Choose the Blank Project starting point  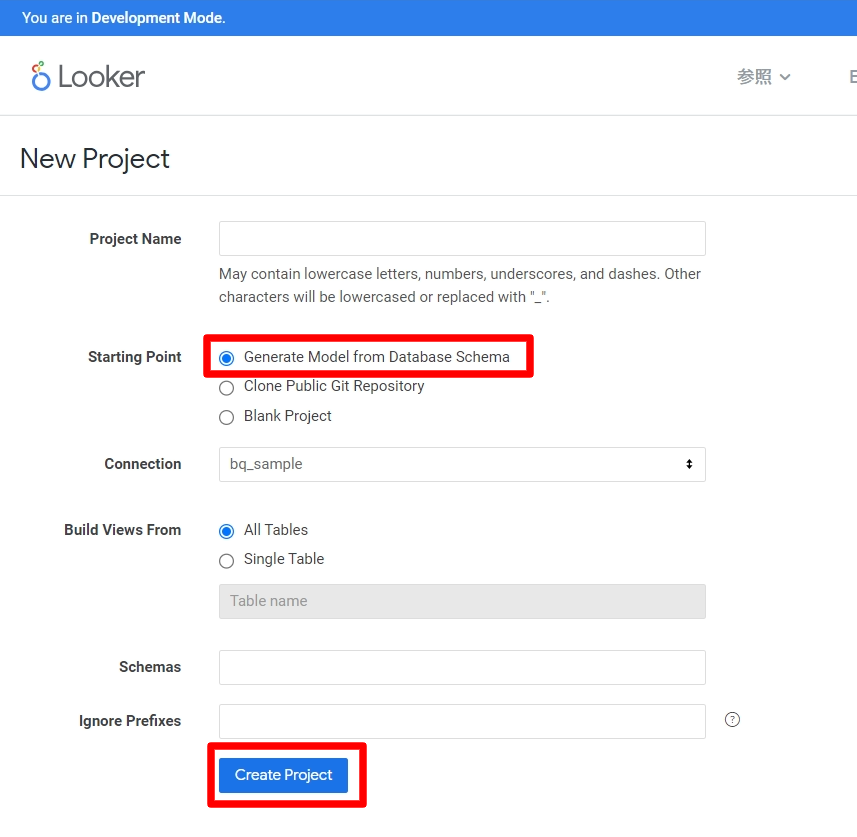pyautogui.click(x=227, y=417)
